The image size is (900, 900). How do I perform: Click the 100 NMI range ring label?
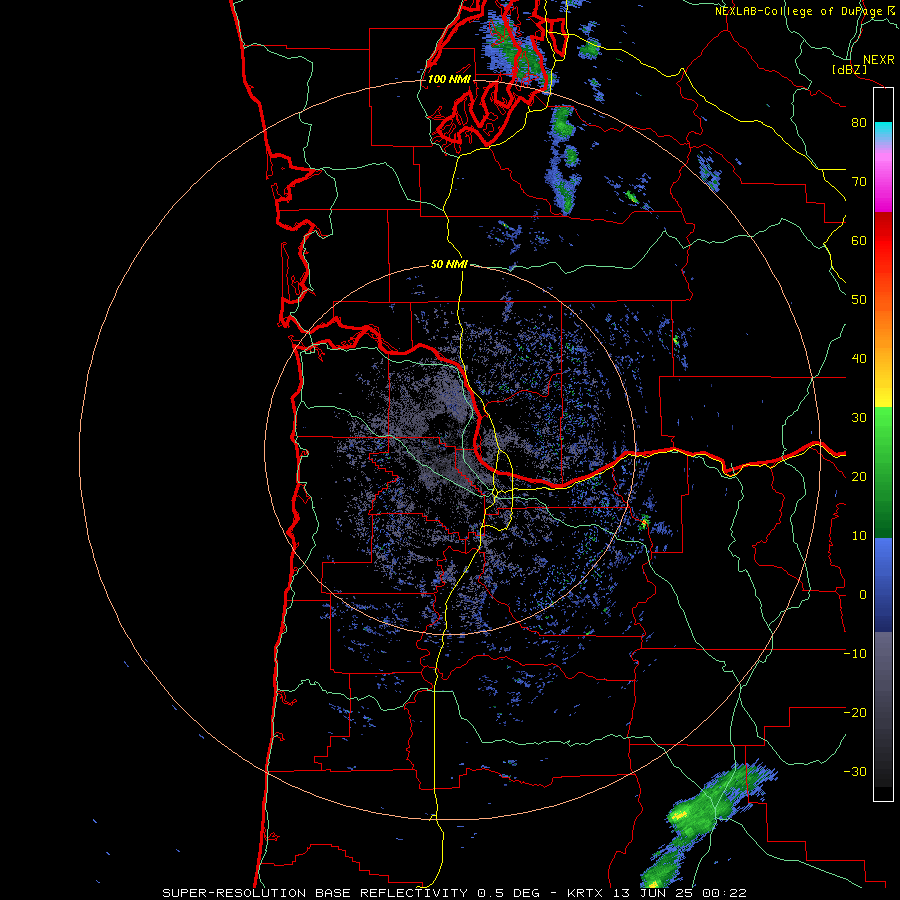448,79
